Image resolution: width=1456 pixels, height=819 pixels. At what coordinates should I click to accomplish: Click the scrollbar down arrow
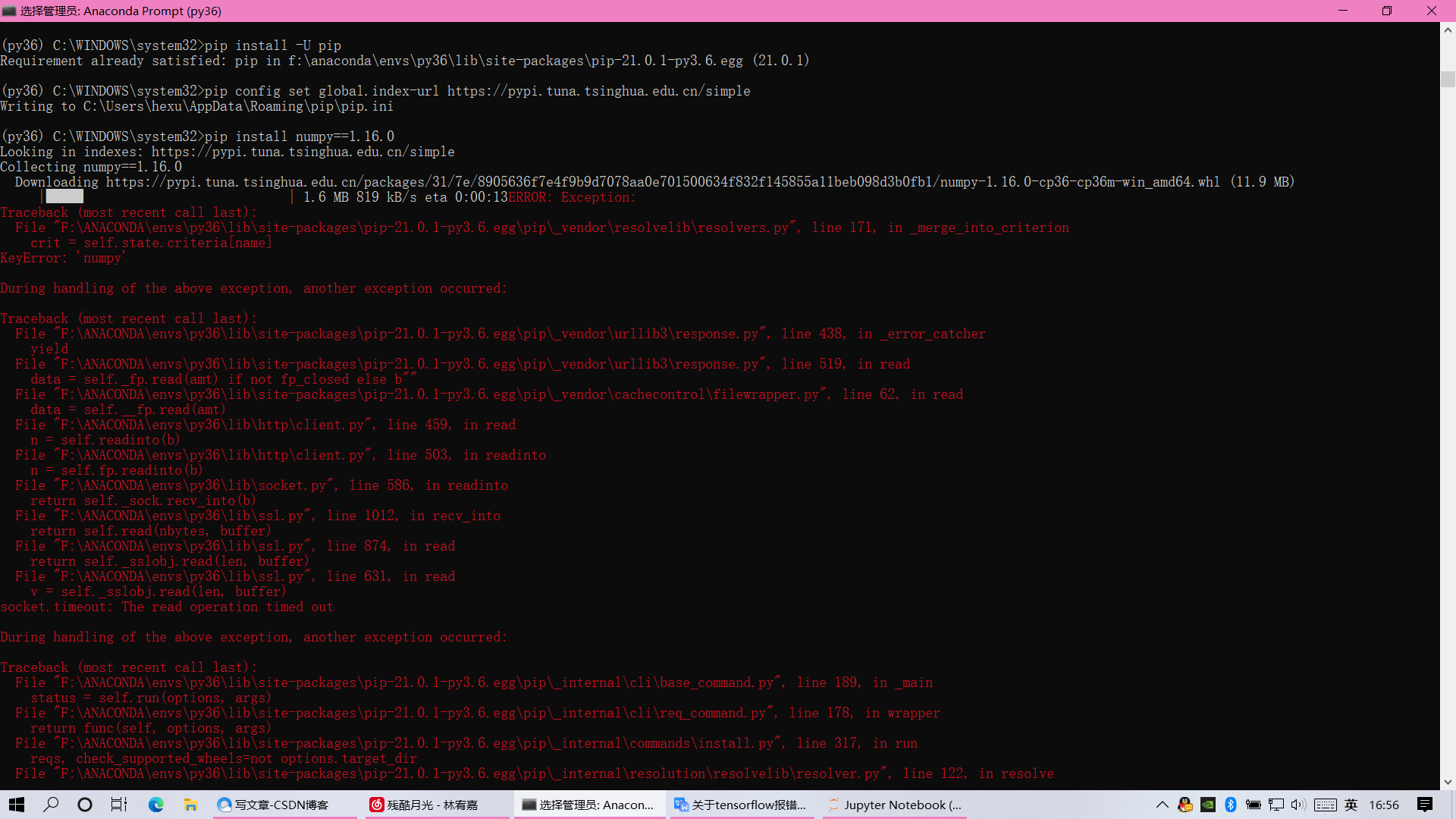coord(1448,781)
